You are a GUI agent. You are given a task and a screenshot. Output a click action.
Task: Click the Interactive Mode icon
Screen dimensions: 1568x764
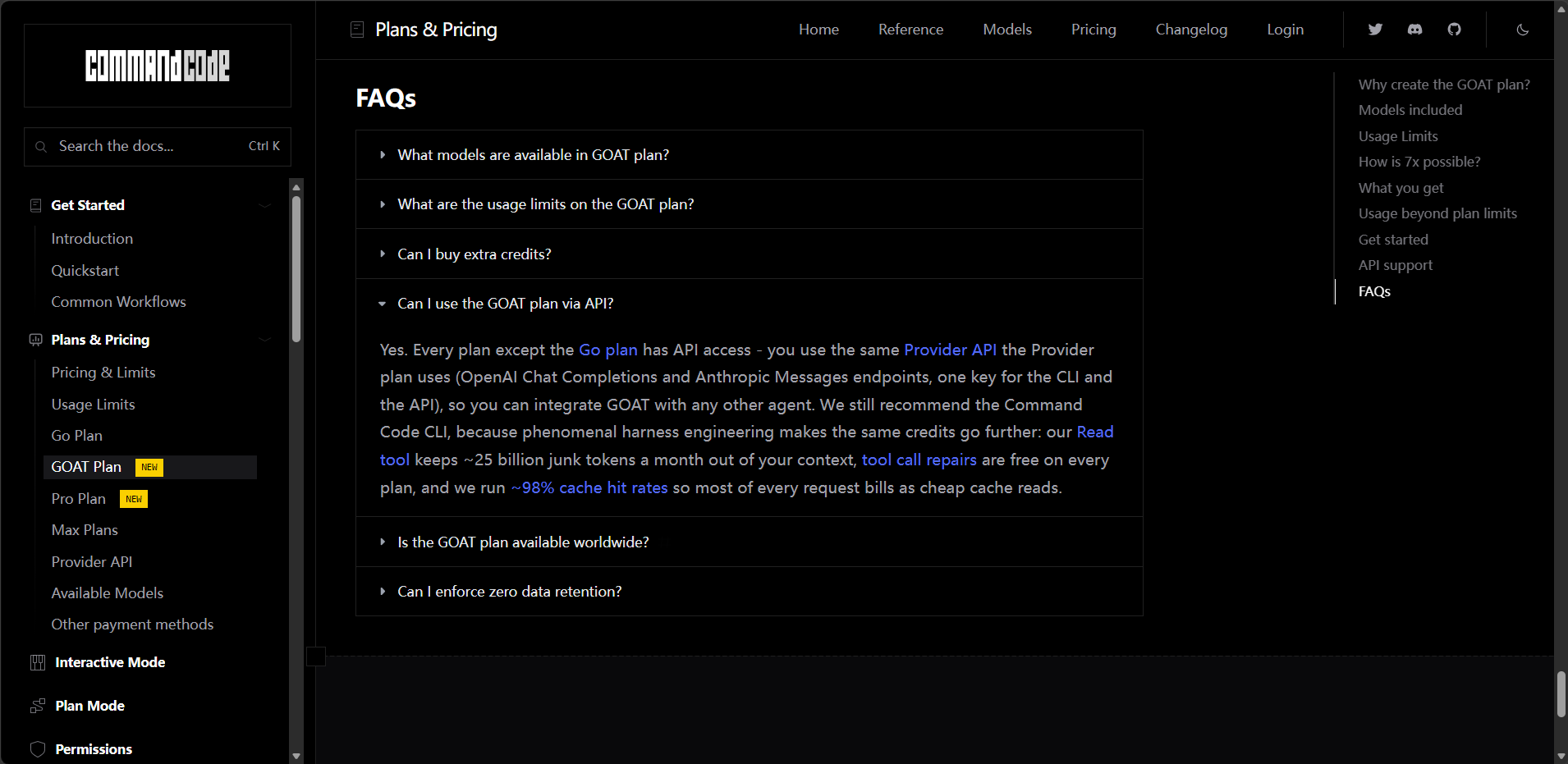(38, 662)
